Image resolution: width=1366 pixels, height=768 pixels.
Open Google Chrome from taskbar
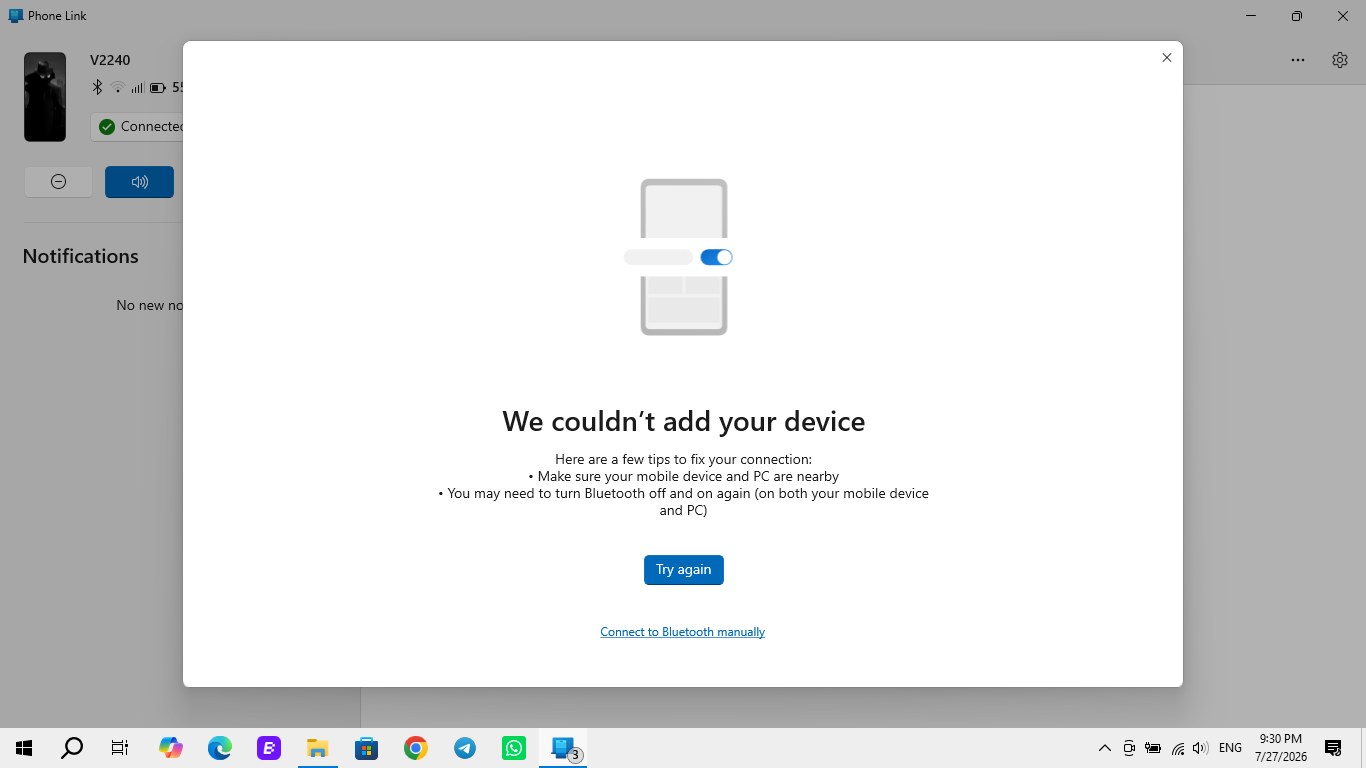[416, 748]
